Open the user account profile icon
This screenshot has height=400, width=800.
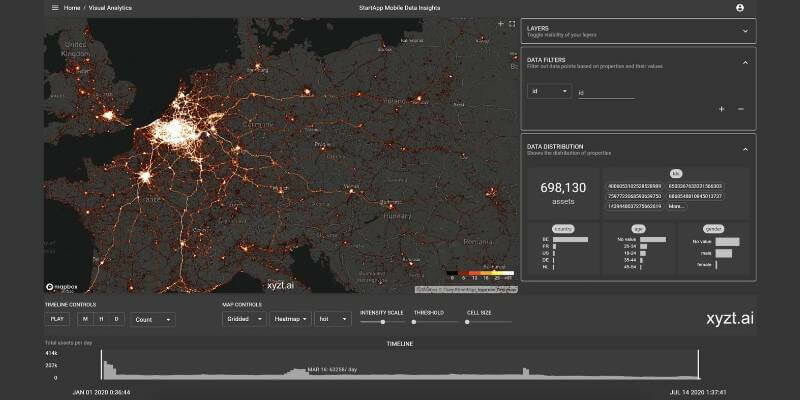click(x=740, y=8)
